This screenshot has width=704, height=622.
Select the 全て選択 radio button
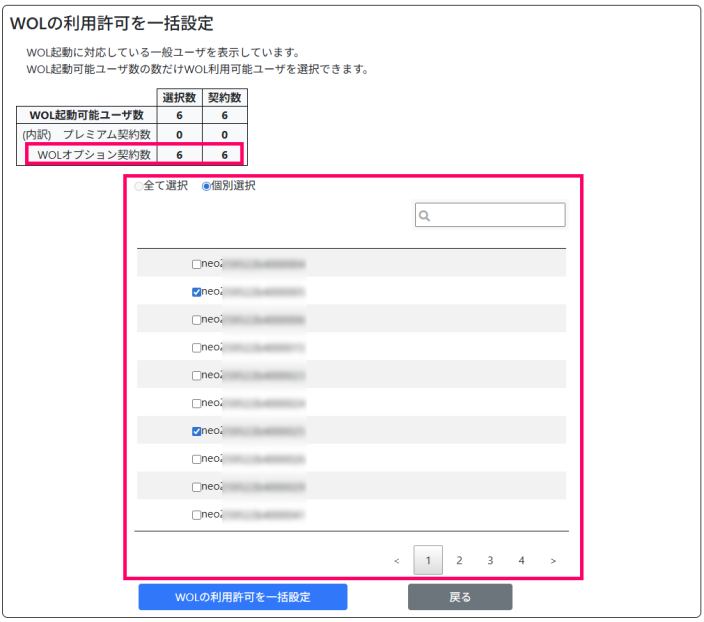tap(138, 186)
